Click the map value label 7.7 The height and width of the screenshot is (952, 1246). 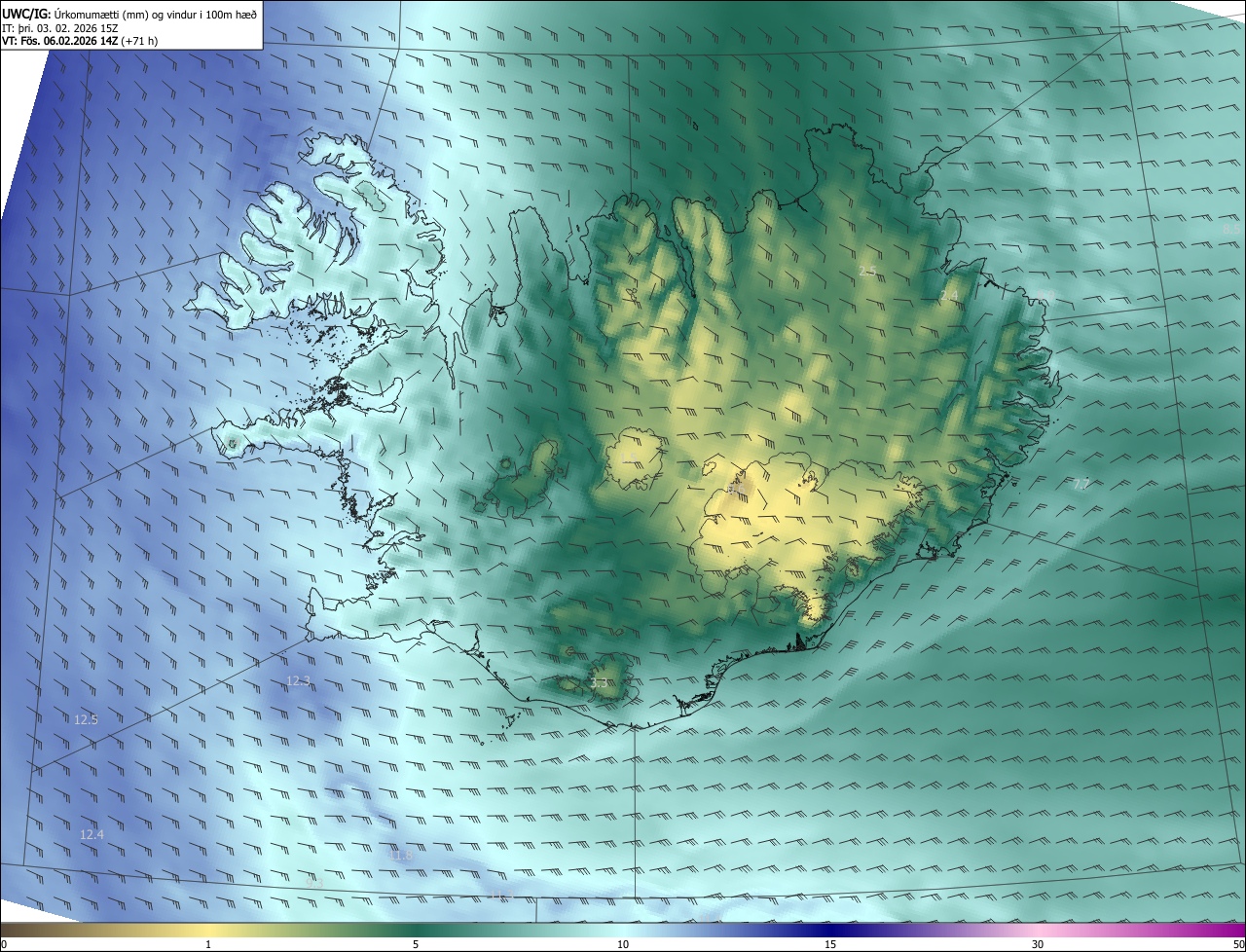pyautogui.click(x=1081, y=484)
